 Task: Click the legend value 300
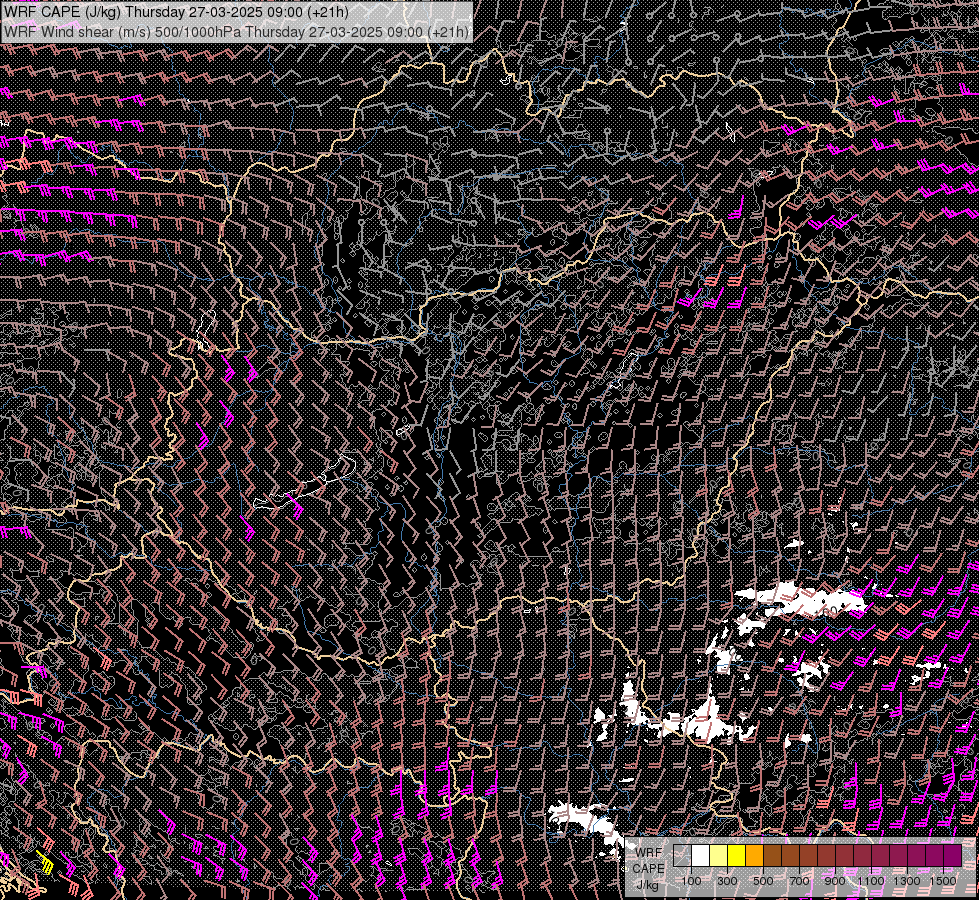pos(727,881)
